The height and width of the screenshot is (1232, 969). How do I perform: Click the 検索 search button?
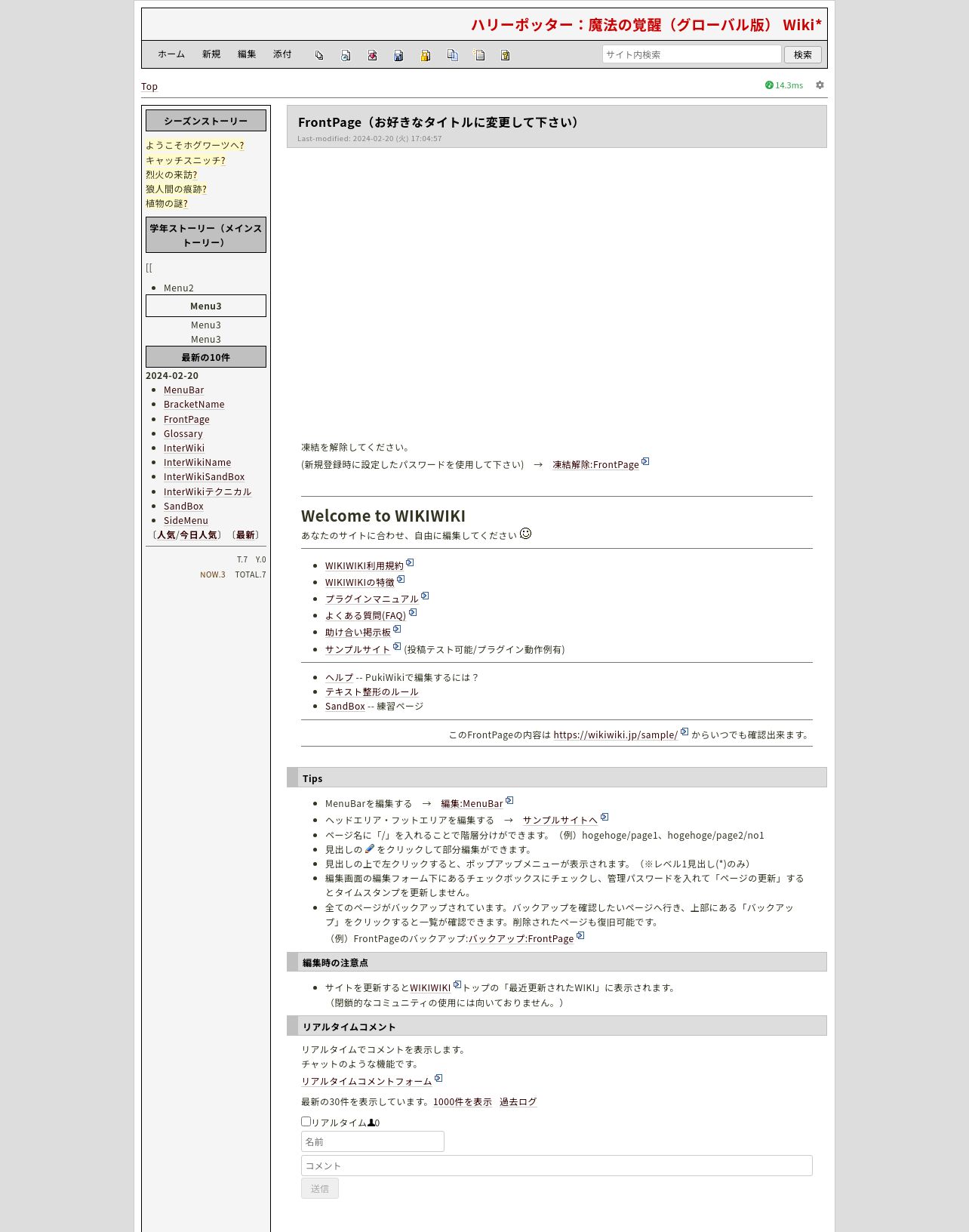[803, 54]
